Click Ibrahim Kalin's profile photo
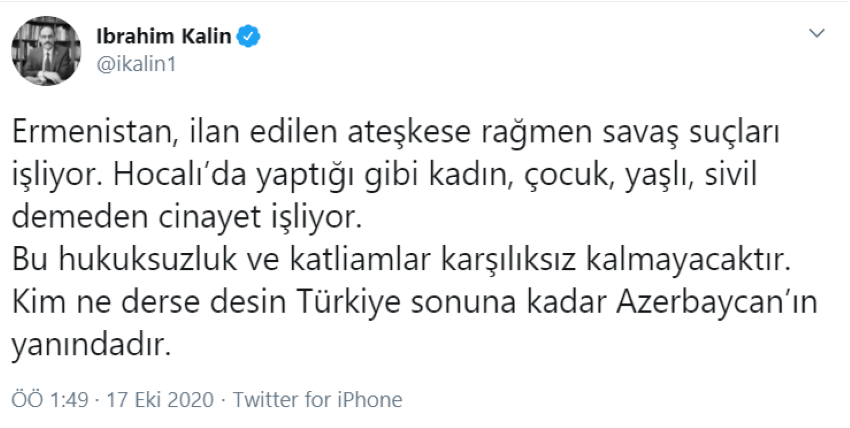This screenshot has width=850, height=428. coord(47,50)
